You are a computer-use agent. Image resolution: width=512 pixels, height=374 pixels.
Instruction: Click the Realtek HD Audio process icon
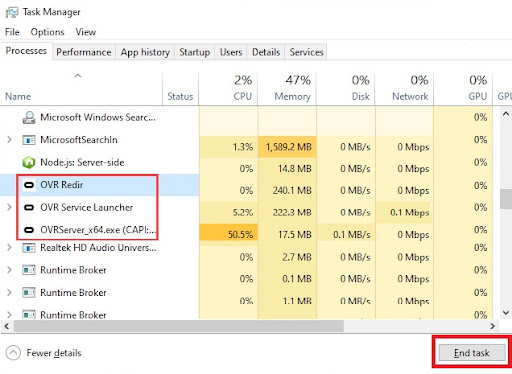29,248
